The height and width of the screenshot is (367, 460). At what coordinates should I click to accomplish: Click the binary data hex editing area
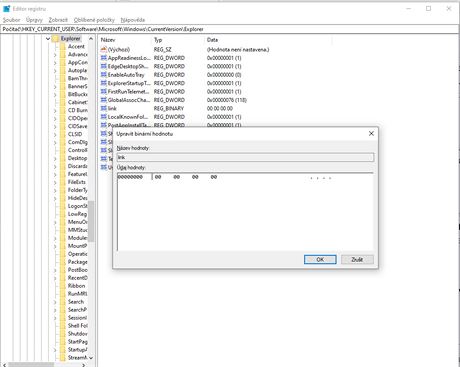pos(245,212)
